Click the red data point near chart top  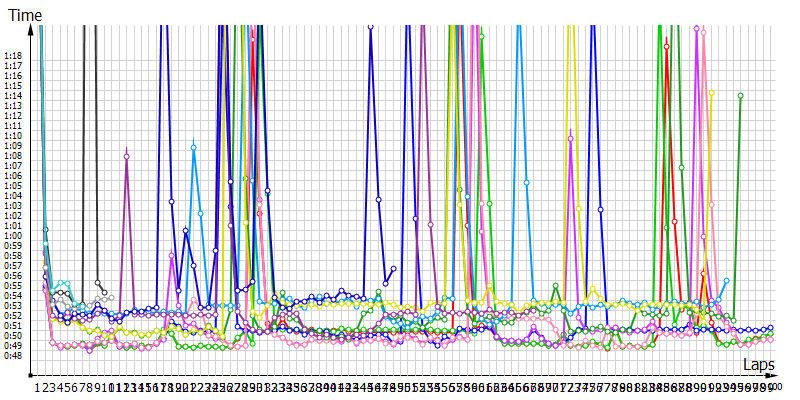tap(667, 46)
